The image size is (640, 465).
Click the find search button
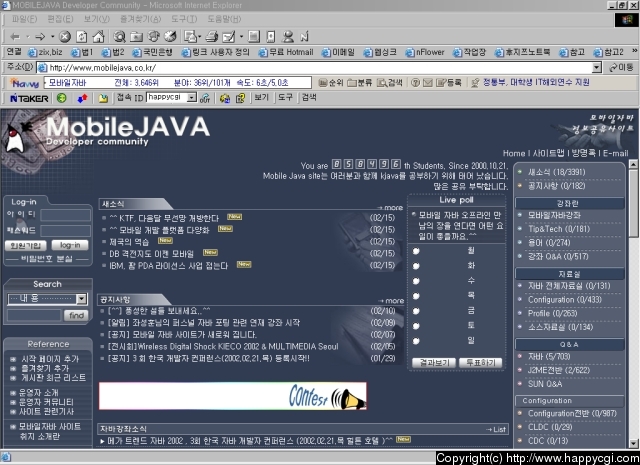76,316
